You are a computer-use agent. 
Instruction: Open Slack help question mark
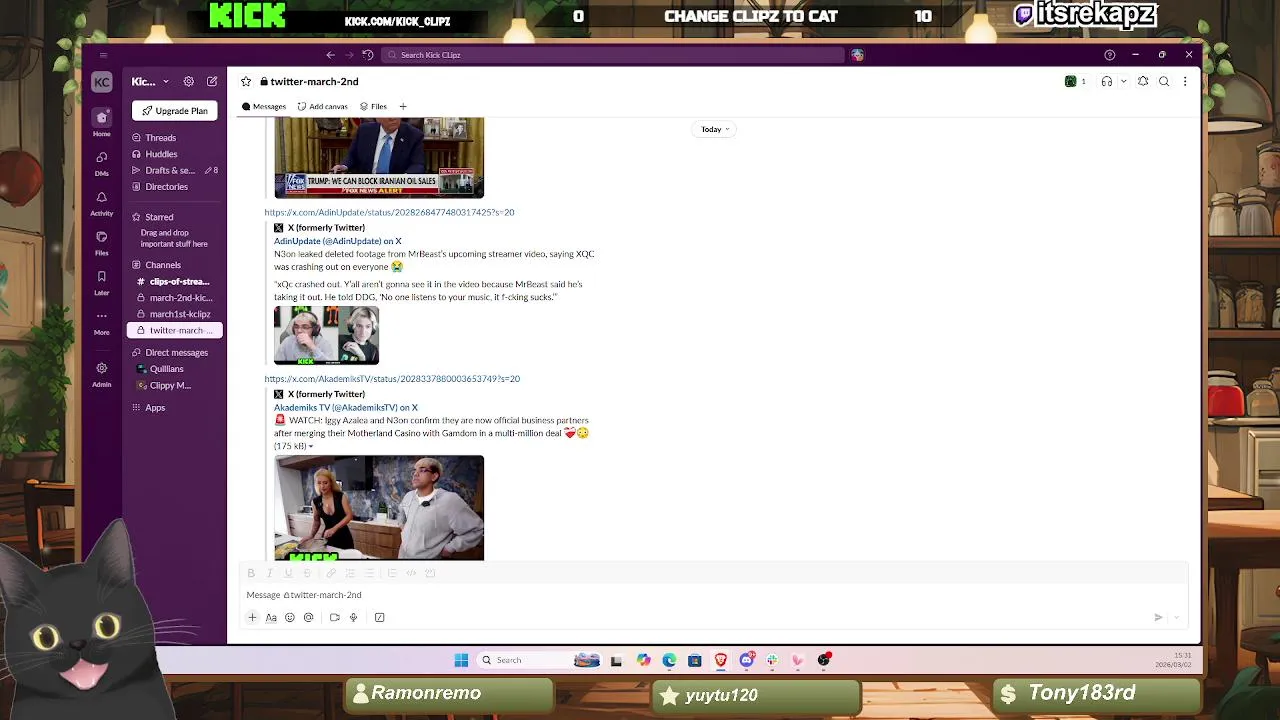click(x=1109, y=55)
